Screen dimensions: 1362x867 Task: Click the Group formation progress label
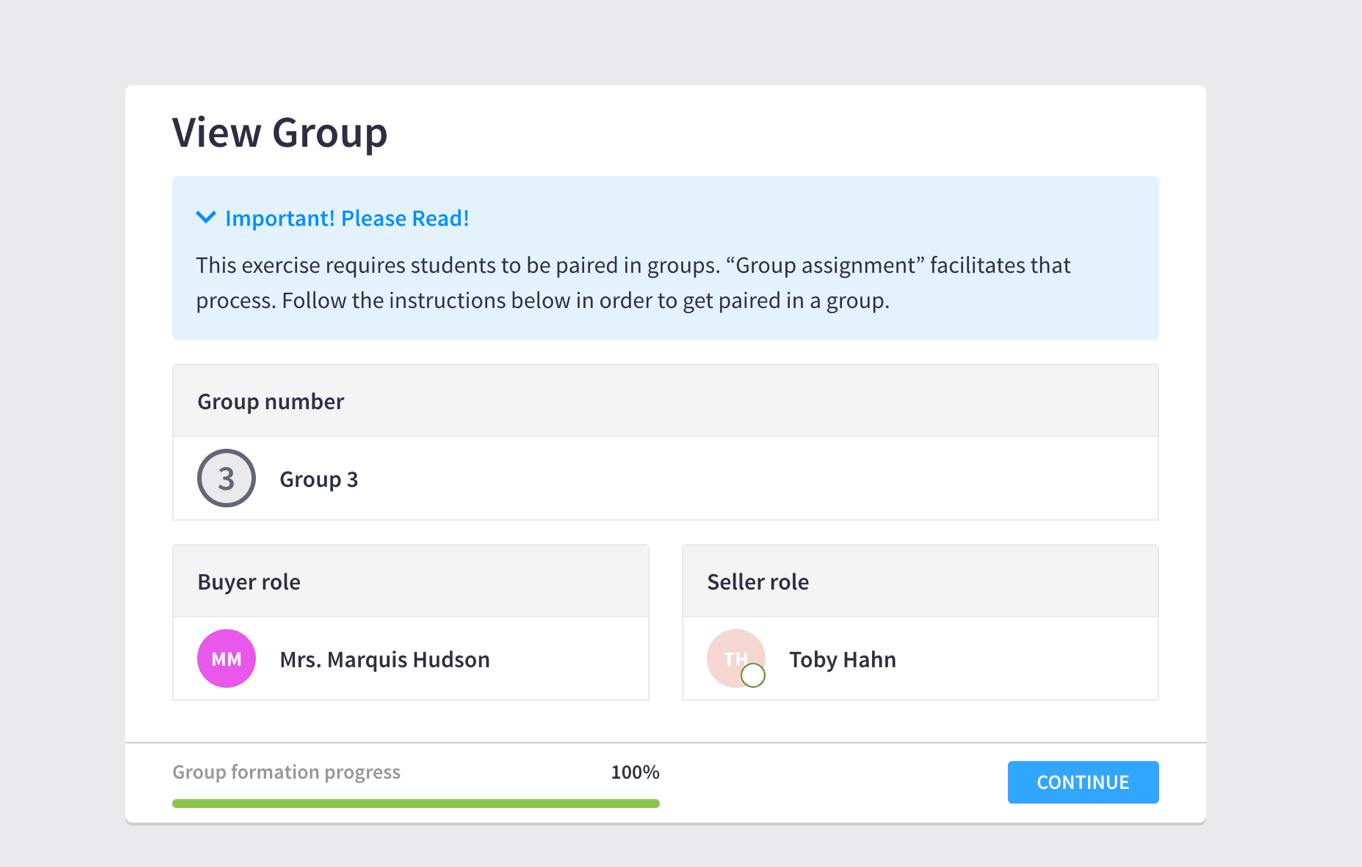pos(286,772)
